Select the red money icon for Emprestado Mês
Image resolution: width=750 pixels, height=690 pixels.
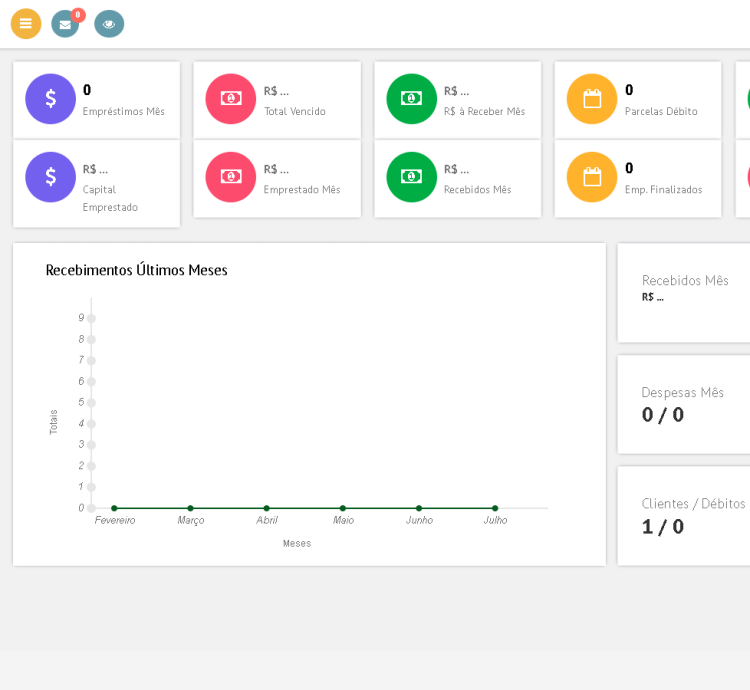click(231, 177)
